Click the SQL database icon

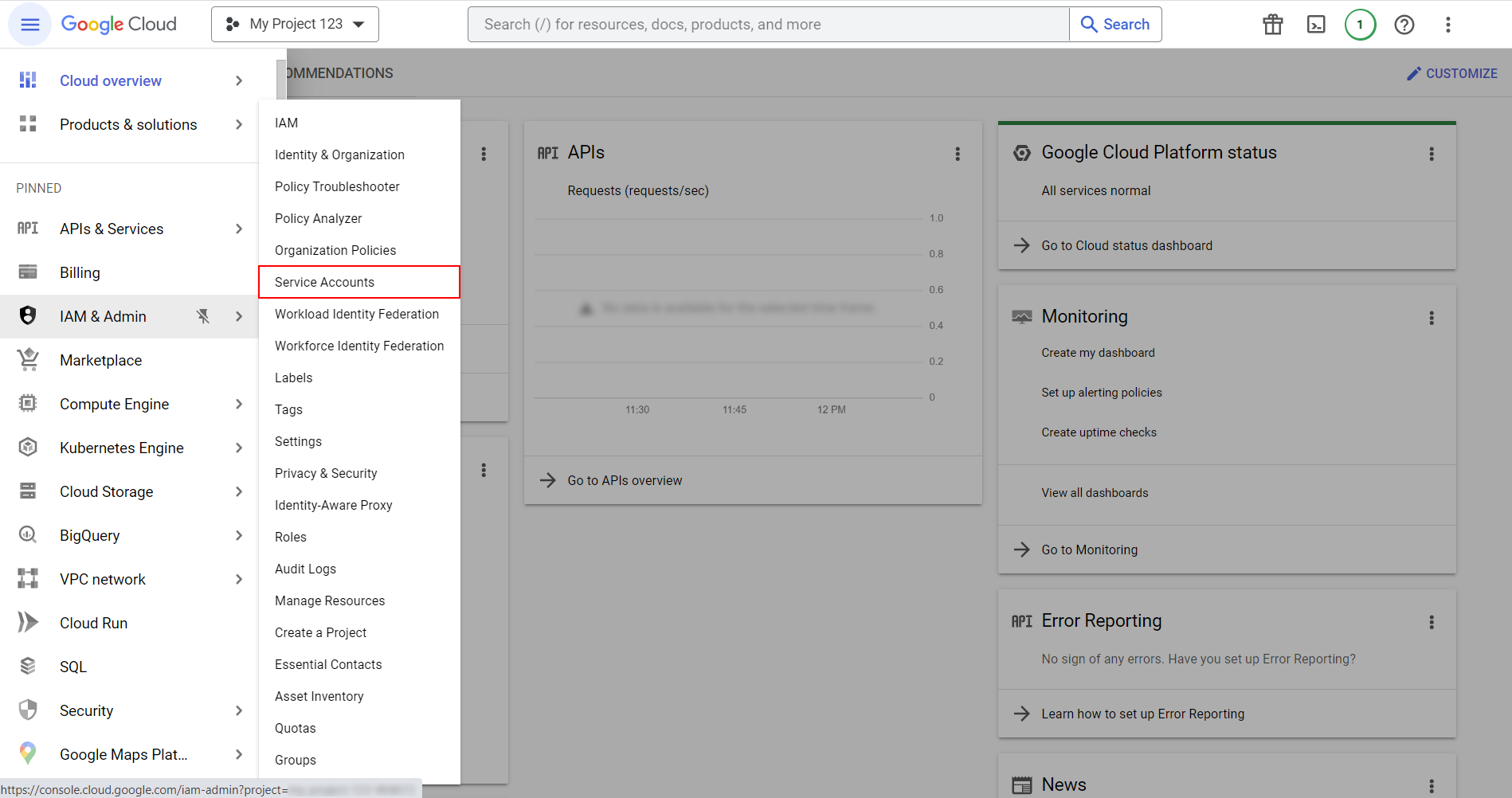(x=28, y=667)
